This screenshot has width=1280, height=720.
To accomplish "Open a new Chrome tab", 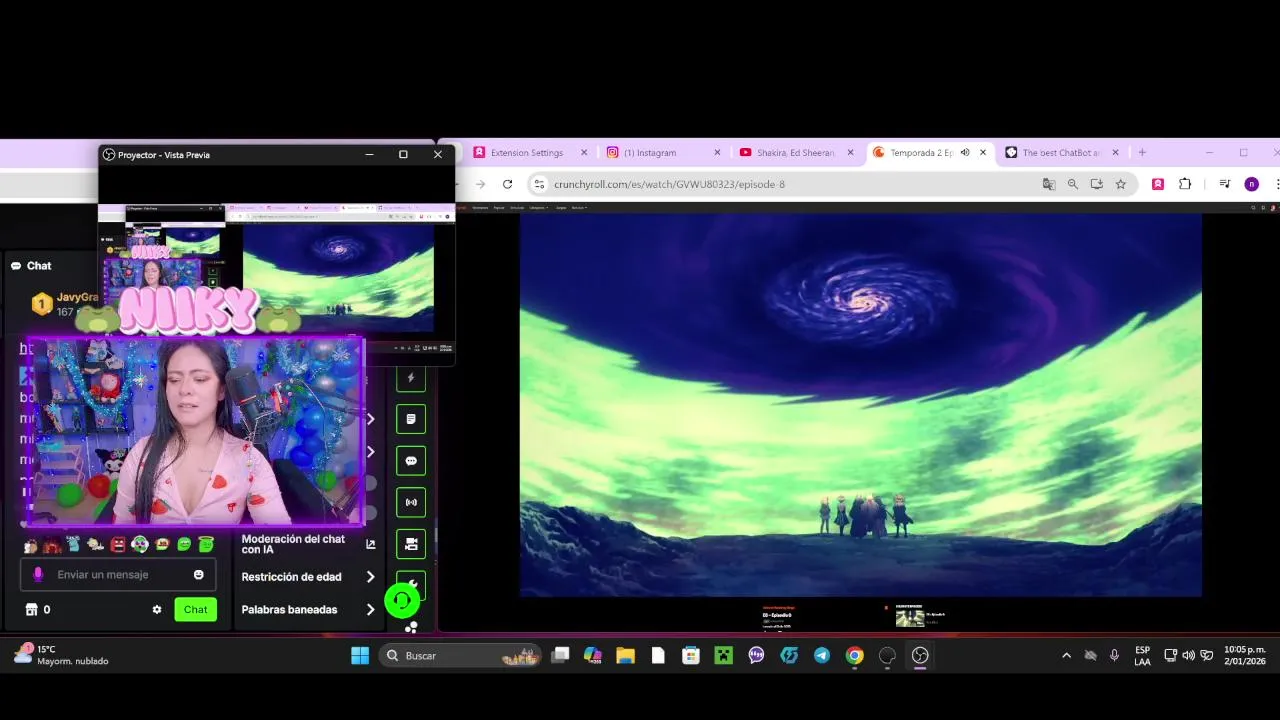I will 1142,153.
